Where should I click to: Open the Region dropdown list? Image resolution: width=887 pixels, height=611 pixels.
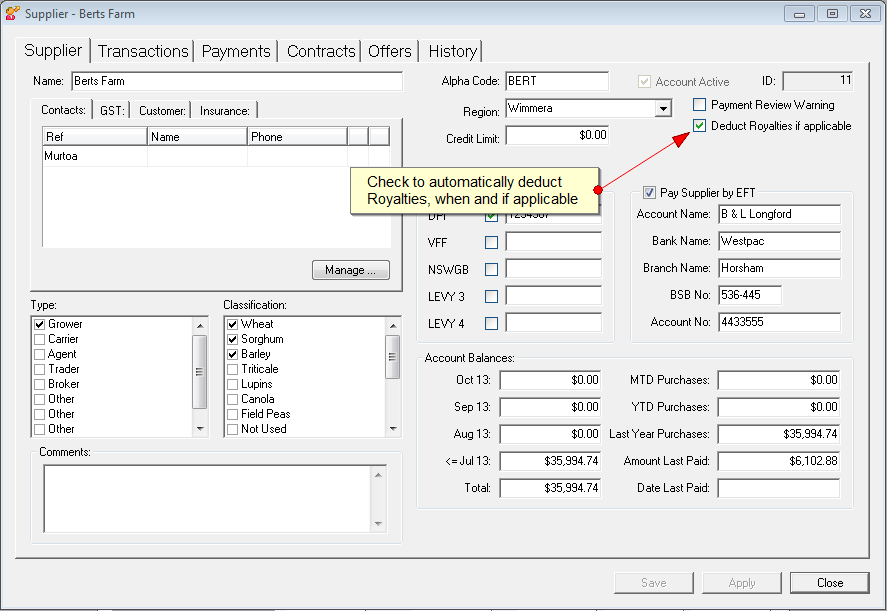point(663,108)
